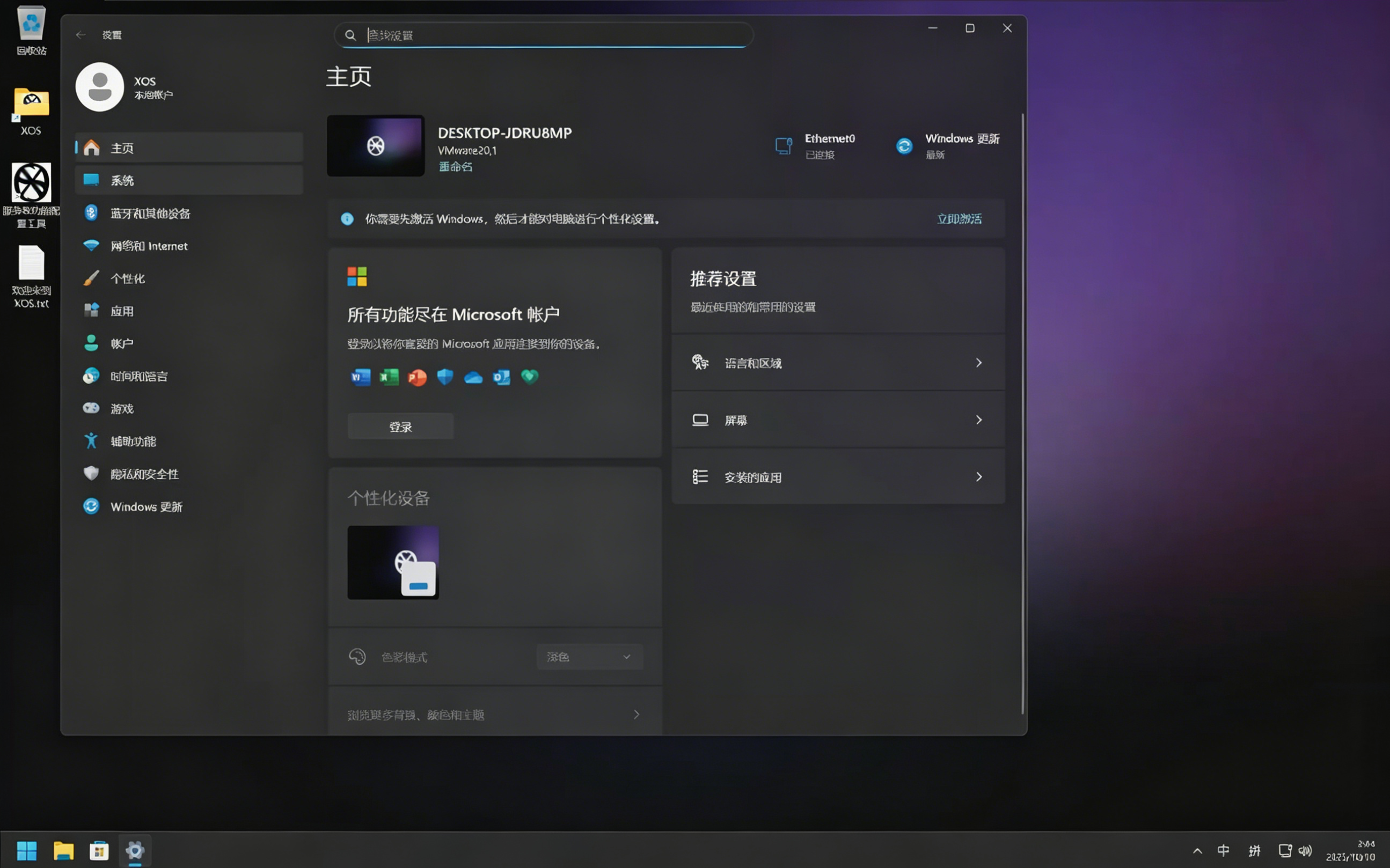The width and height of the screenshot is (1390, 868).
Task: Open 蓝牙和其他设备 settings
Action: click(188, 213)
